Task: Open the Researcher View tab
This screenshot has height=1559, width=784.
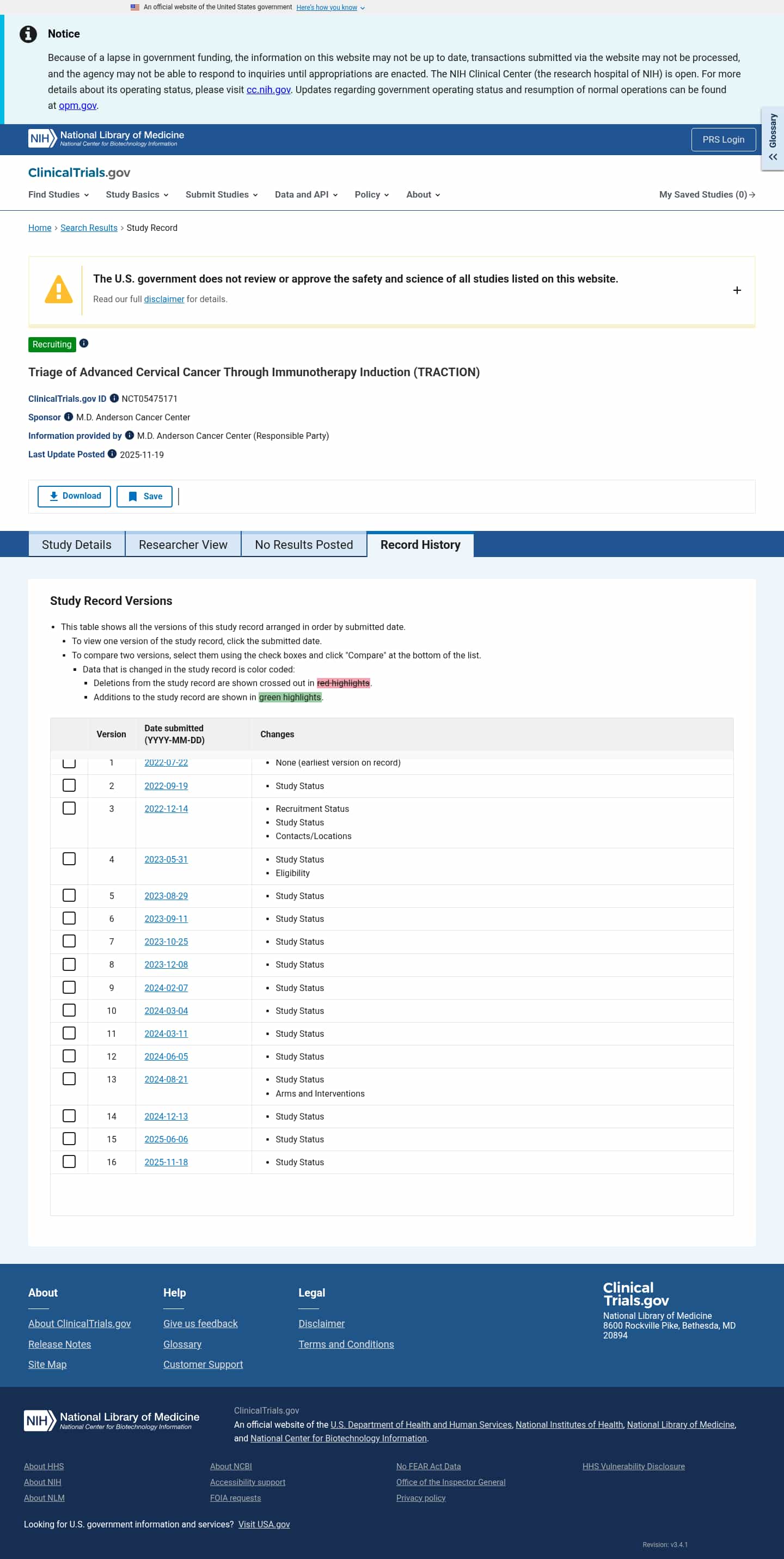Action: [183, 544]
